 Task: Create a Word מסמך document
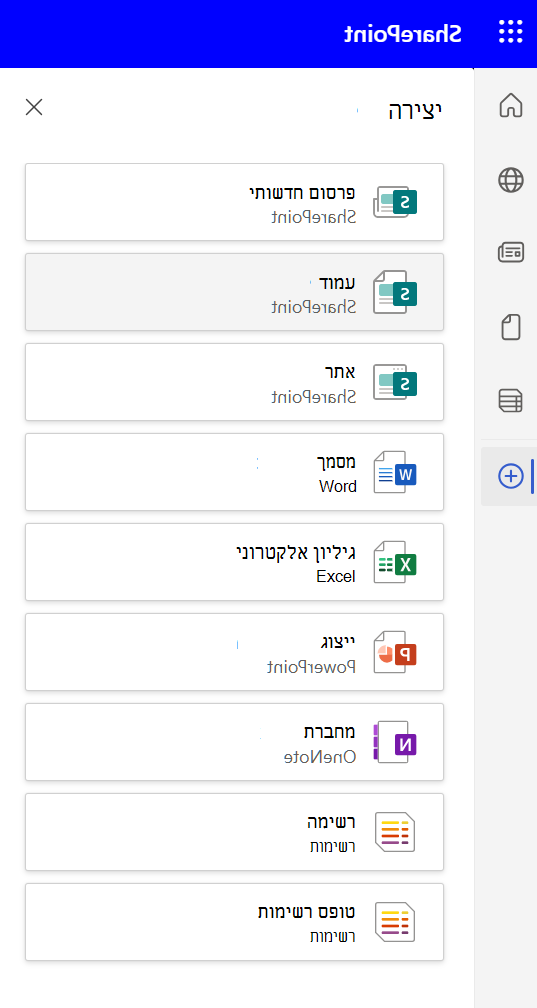point(234,472)
